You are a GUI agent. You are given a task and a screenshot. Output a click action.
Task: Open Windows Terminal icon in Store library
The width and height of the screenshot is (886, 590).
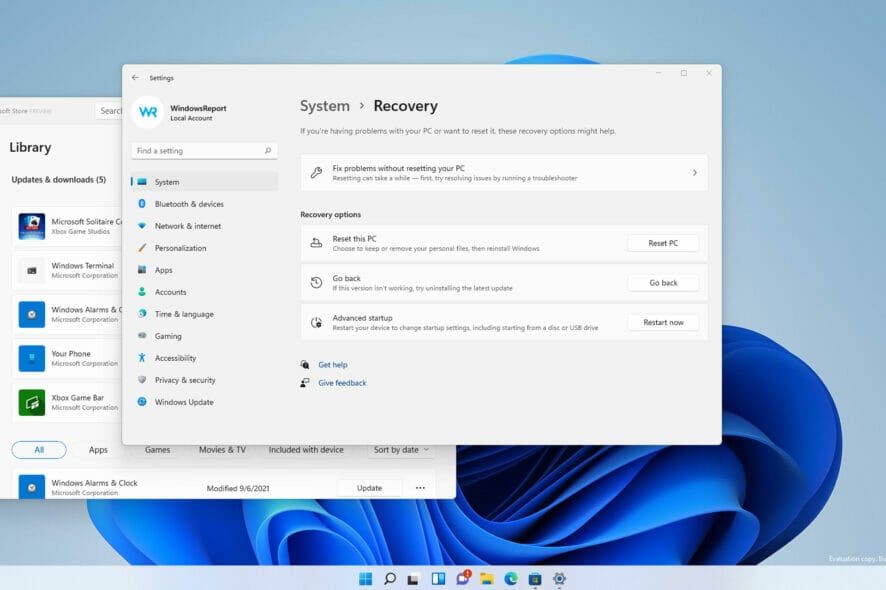[32, 270]
